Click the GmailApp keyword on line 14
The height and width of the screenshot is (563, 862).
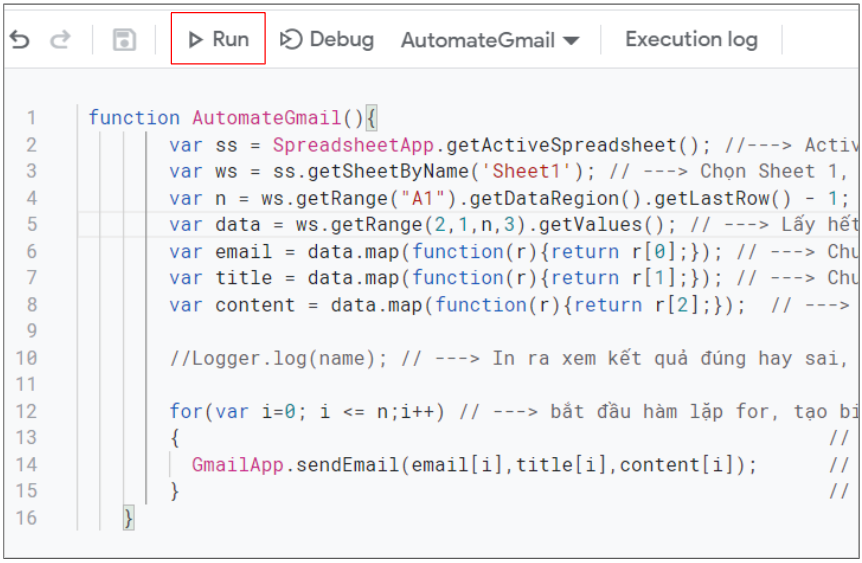coord(237,465)
